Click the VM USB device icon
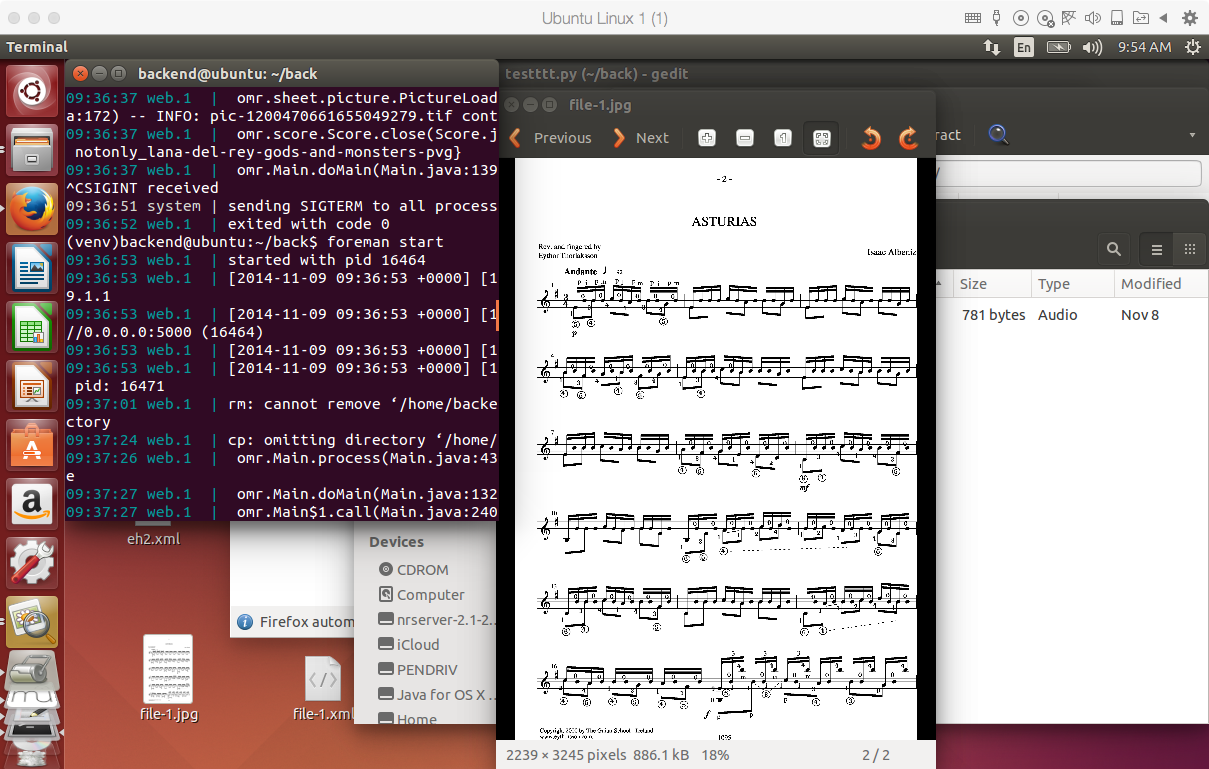The width and height of the screenshot is (1209, 769). pyautogui.click(x=997, y=18)
